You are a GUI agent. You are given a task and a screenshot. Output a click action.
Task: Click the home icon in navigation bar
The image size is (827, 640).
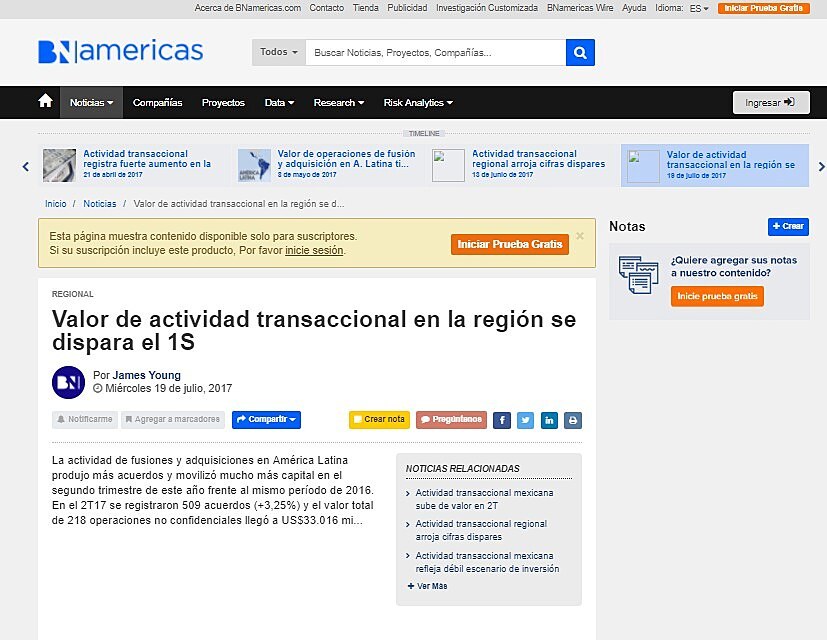[45, 101]
